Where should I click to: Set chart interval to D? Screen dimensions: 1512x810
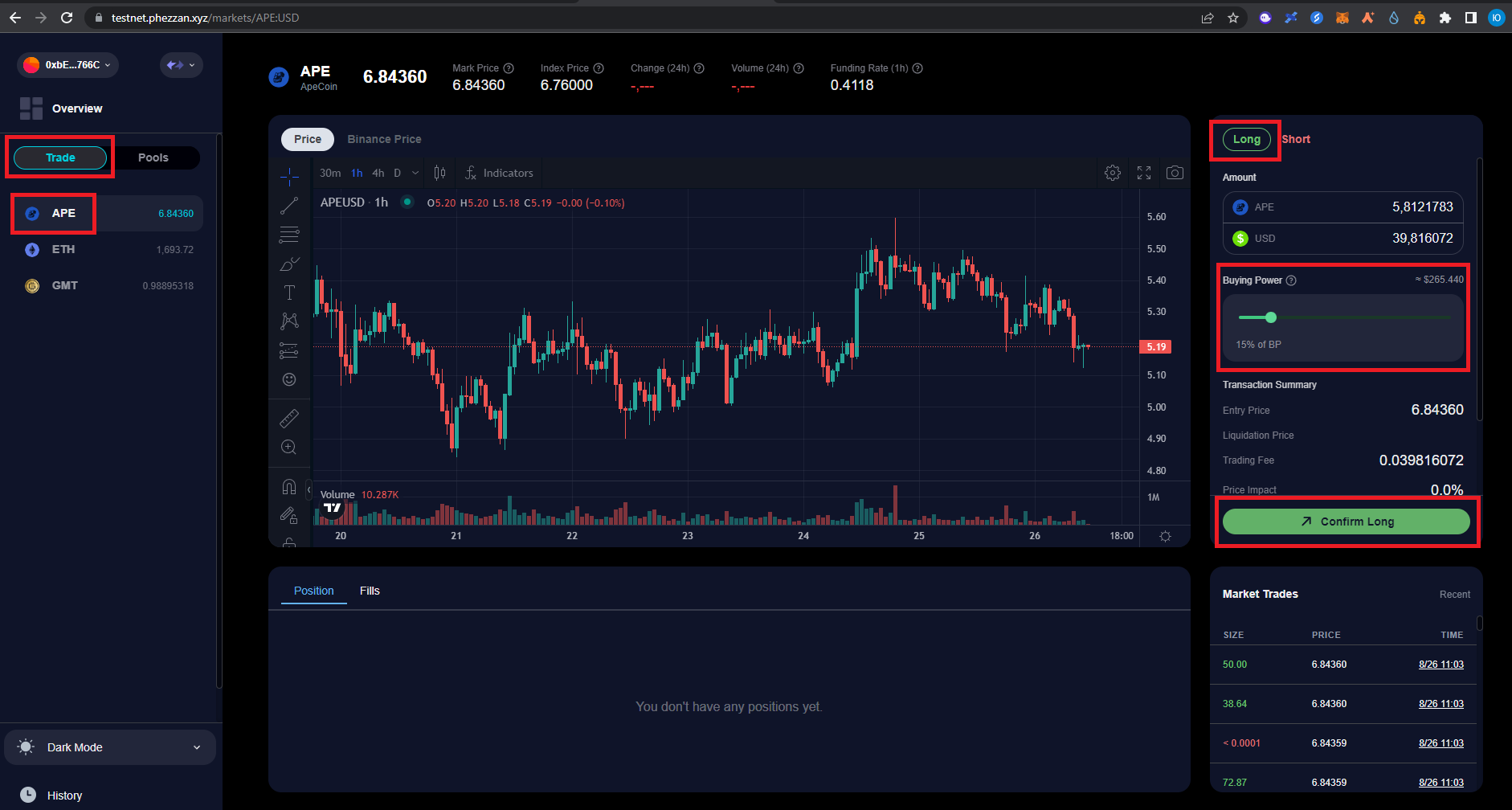(397, 173)
